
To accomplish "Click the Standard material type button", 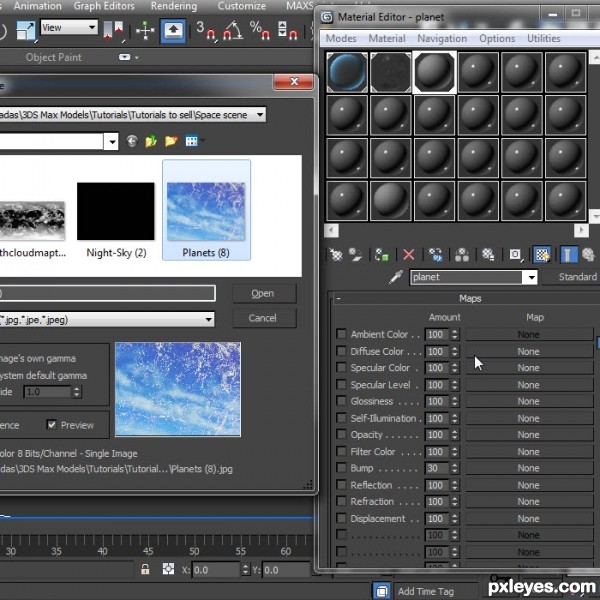I will pyautogui.click(x=571, y=277).
